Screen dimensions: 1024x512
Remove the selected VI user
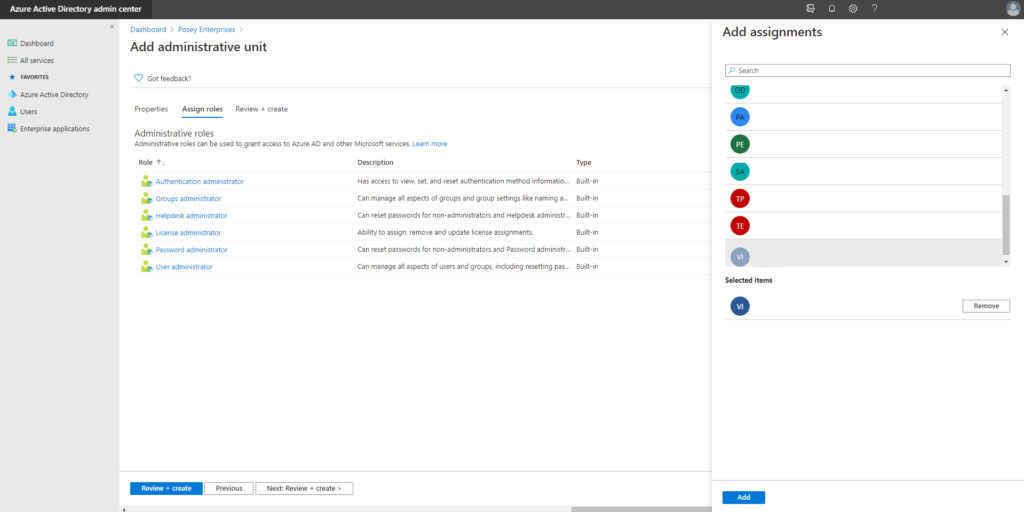click(985, 306)
